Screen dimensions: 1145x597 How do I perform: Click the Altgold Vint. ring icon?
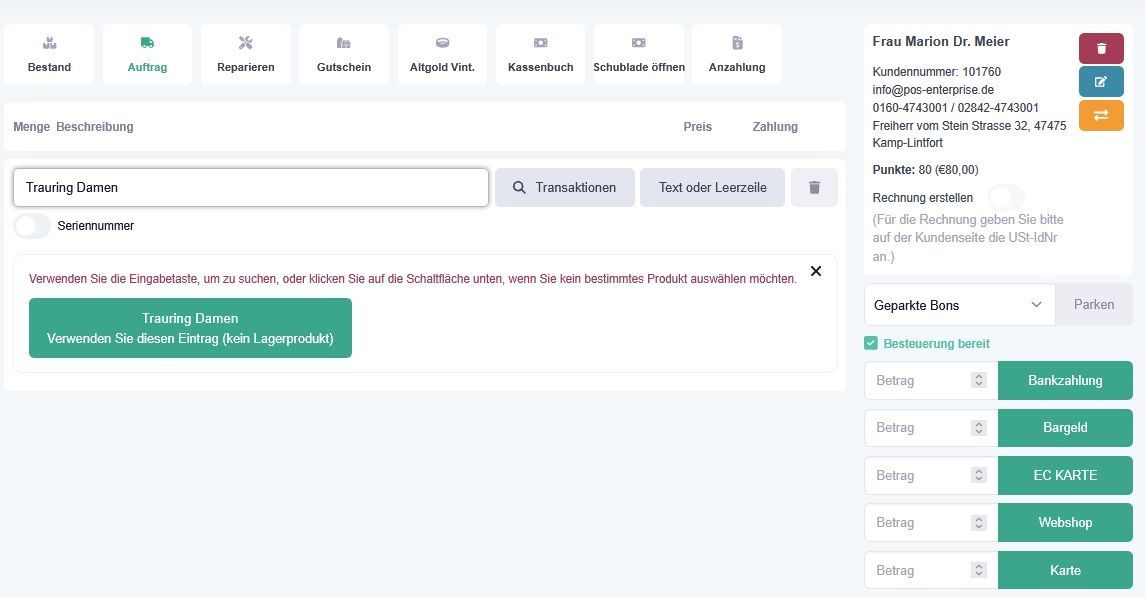click(442, 43)
